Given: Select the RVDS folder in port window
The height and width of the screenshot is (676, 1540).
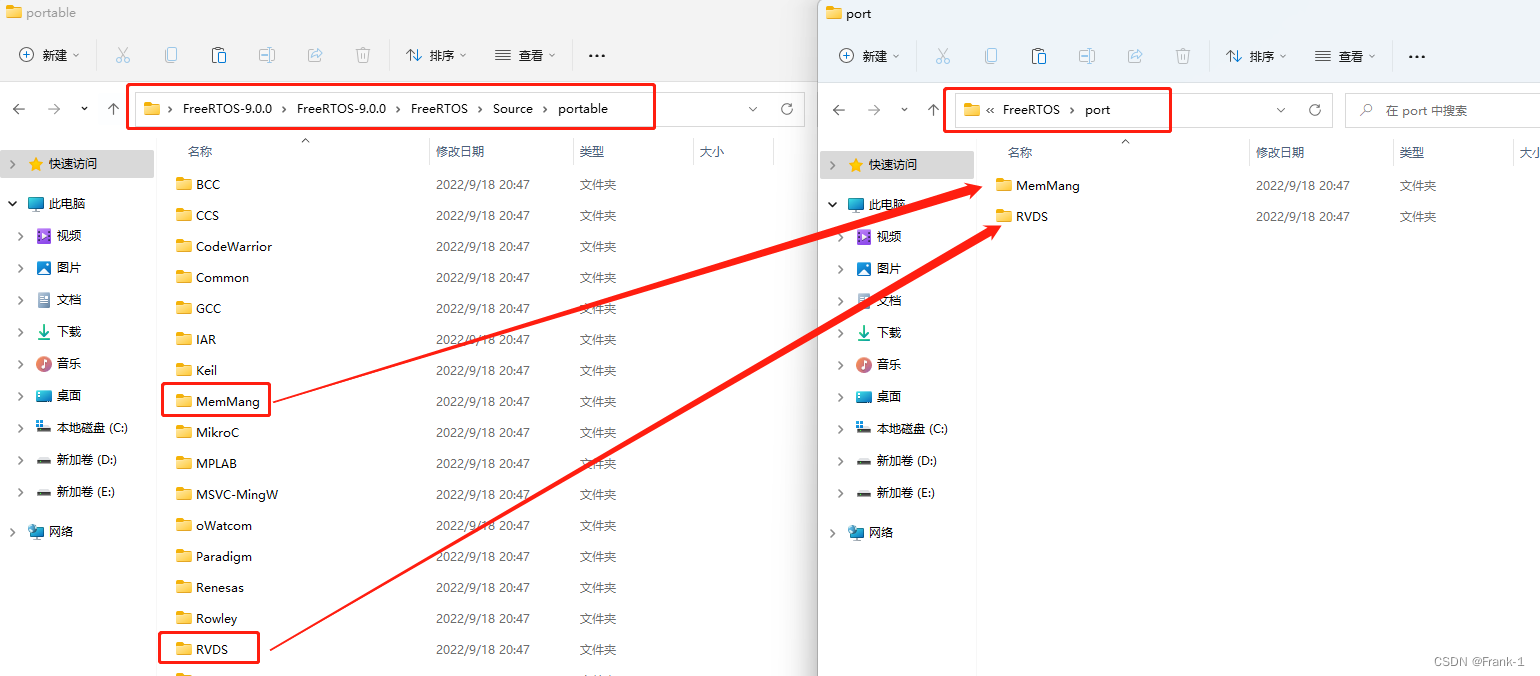Looking at the screenshot, I should click(1022, 216).
